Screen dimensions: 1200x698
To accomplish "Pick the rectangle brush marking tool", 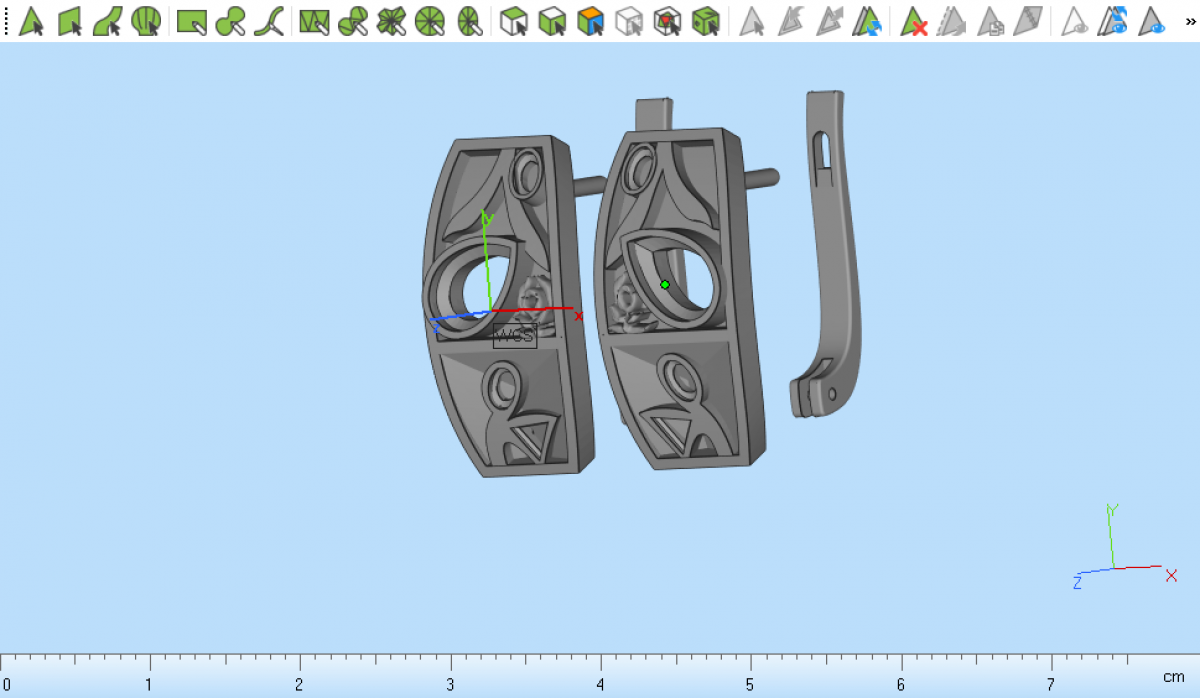I will (x=191, y=21).
